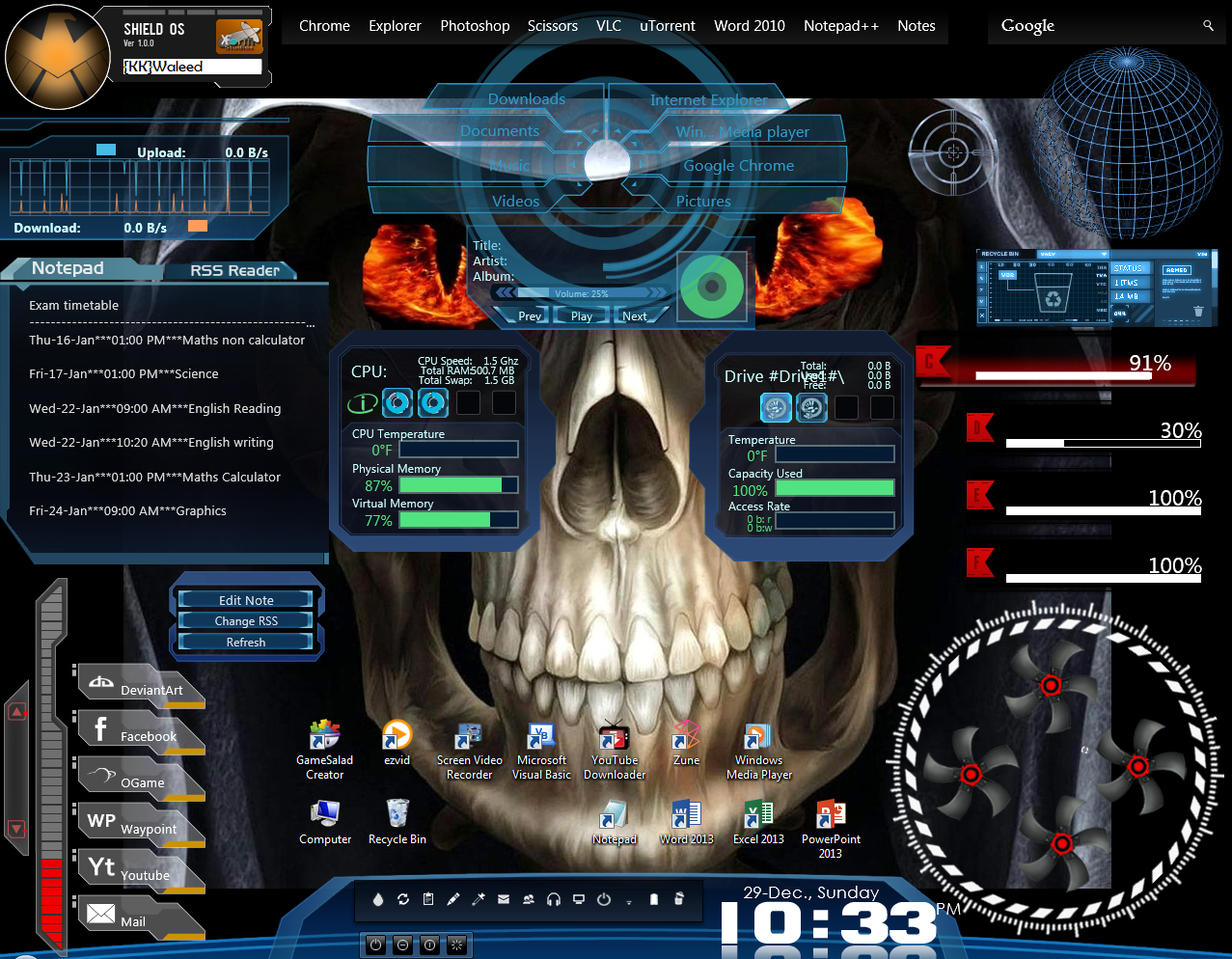Click the pencil icon in the dock
Screen dimensions: 1232x959
point(452,899)
